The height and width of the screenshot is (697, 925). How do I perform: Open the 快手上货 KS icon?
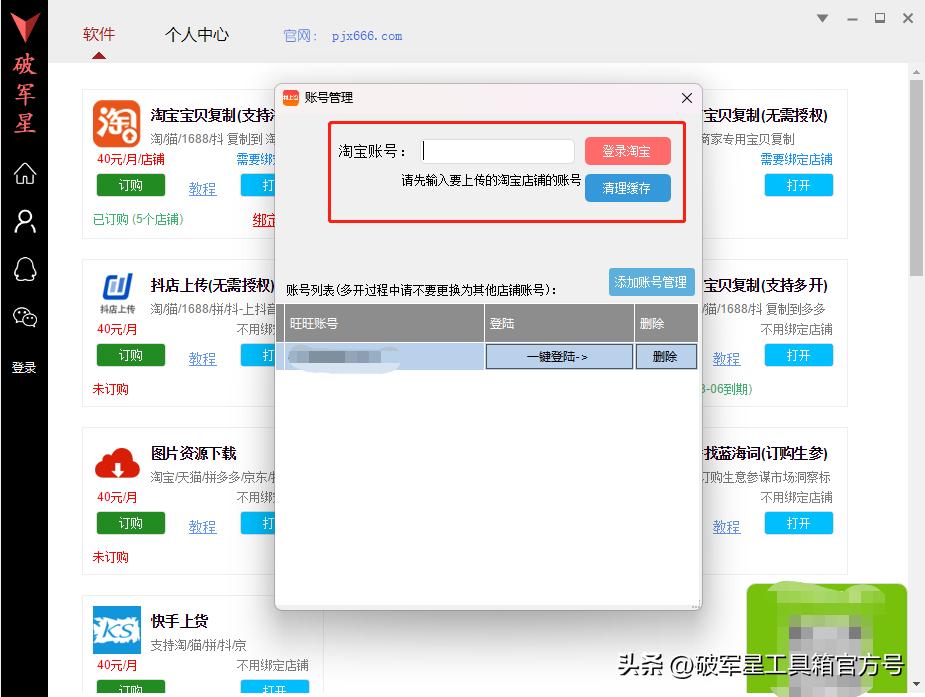click(116, 631)
